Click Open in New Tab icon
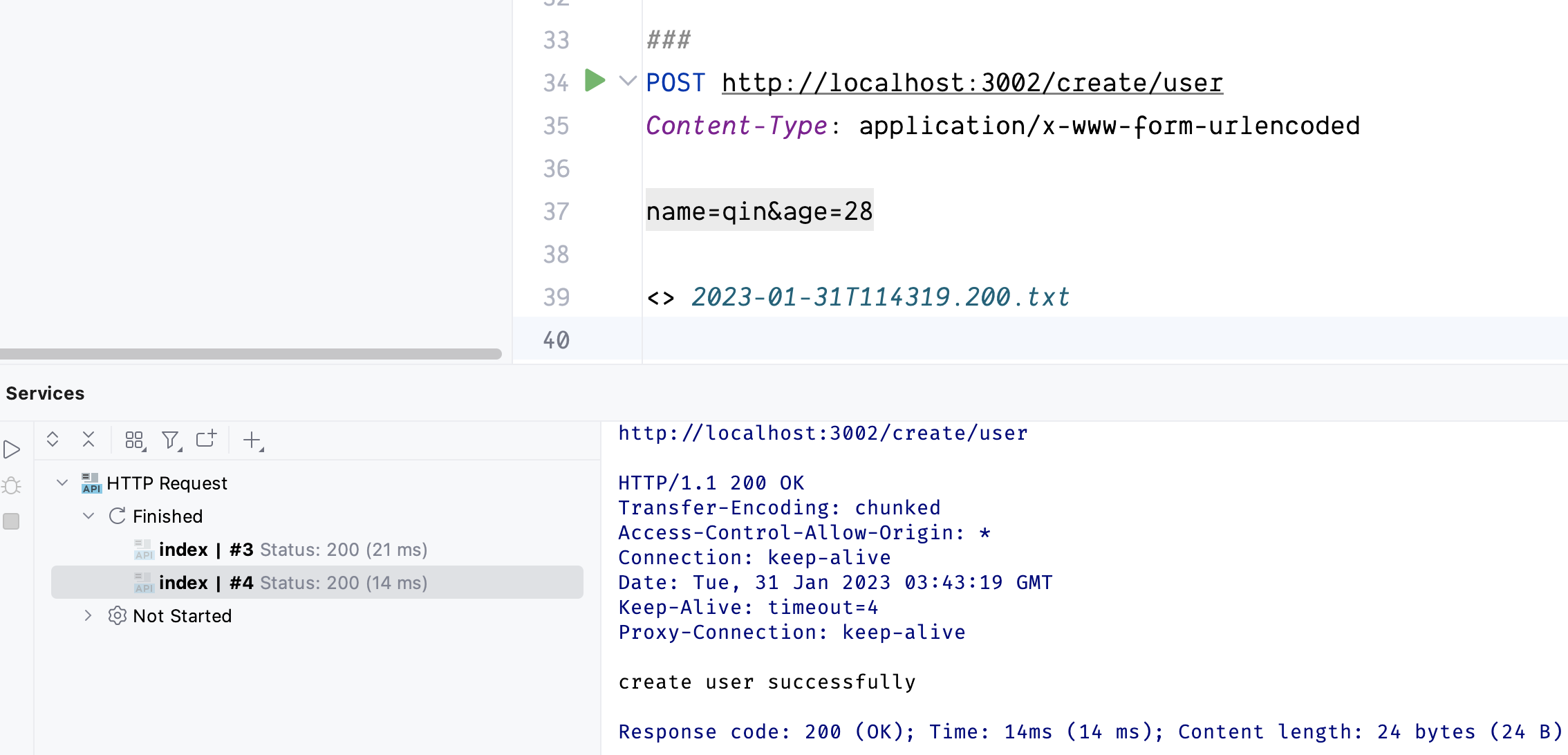This screenshot has width=1568, height=755. (x=206, y=439)
